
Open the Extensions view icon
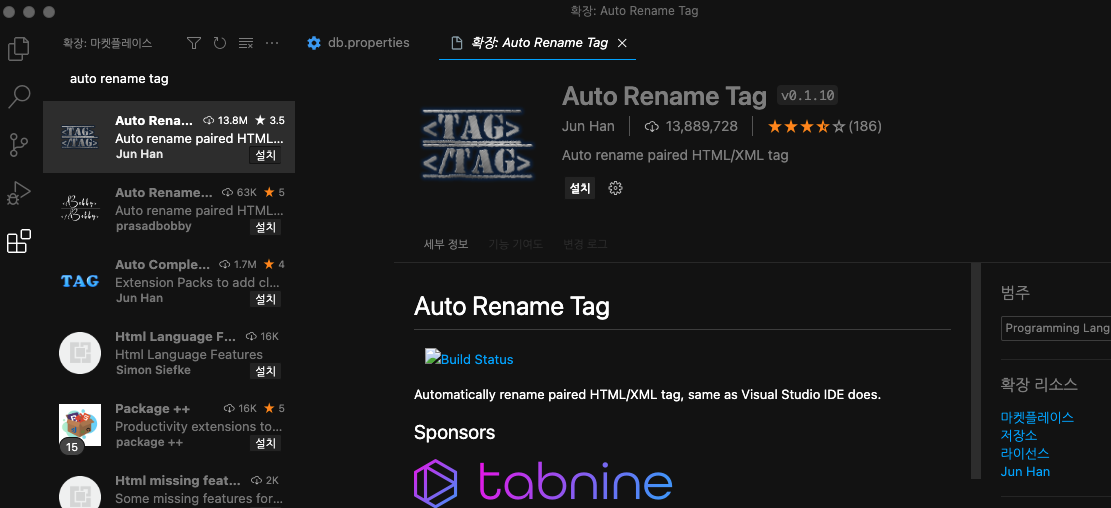point(18,242)
